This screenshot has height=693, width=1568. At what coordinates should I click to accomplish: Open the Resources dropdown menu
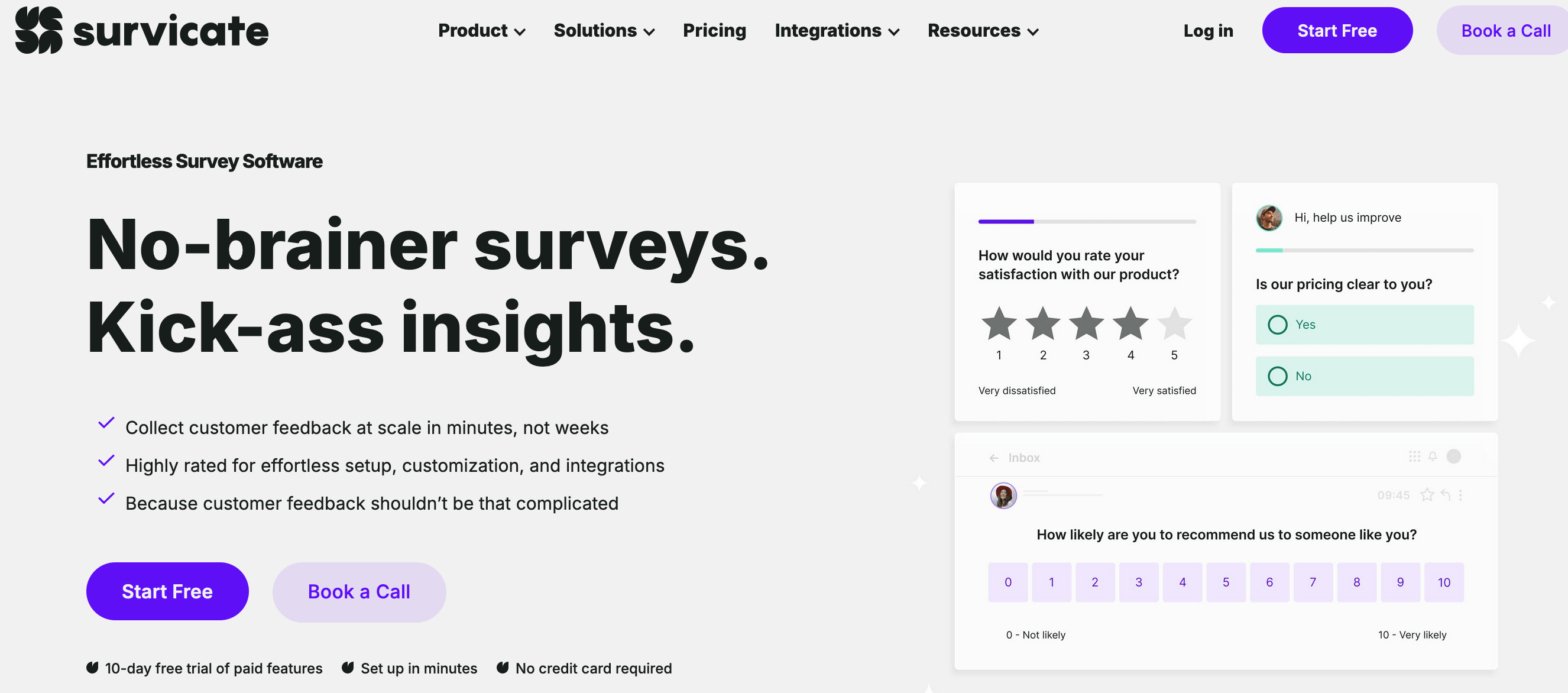[x=983, y=30]
